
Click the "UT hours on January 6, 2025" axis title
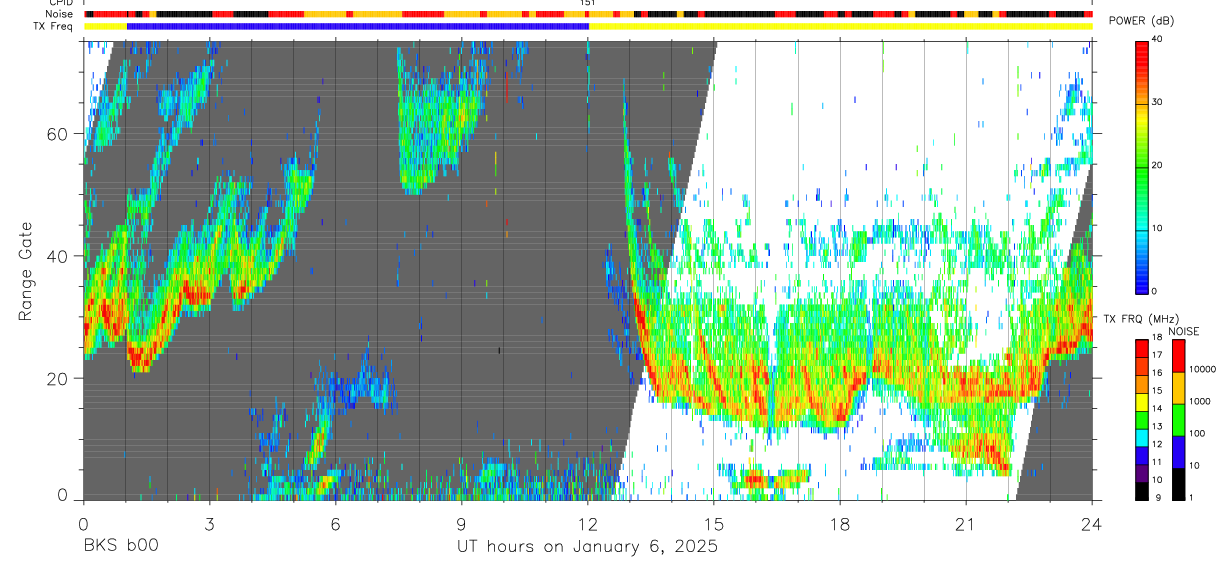click(587, 546)
